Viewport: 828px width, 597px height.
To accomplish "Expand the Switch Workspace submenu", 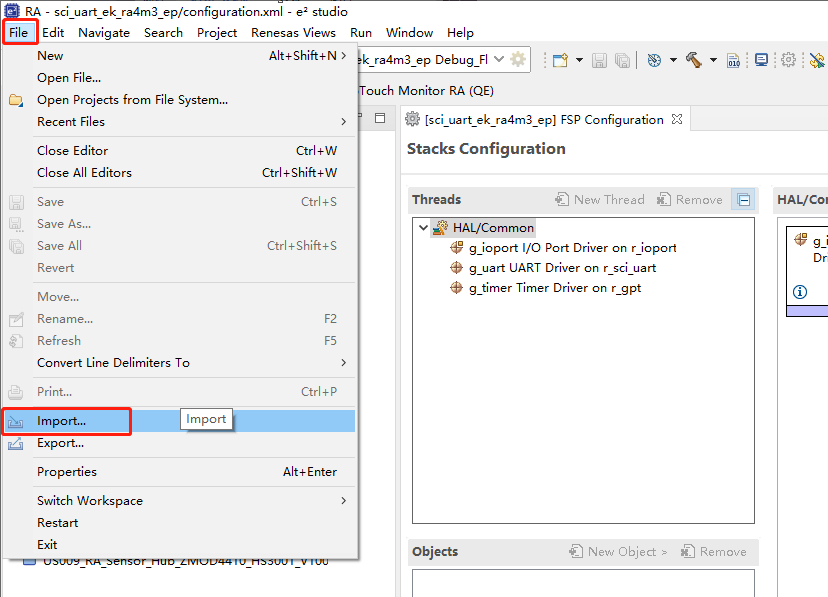I will [x=180, y=501].
